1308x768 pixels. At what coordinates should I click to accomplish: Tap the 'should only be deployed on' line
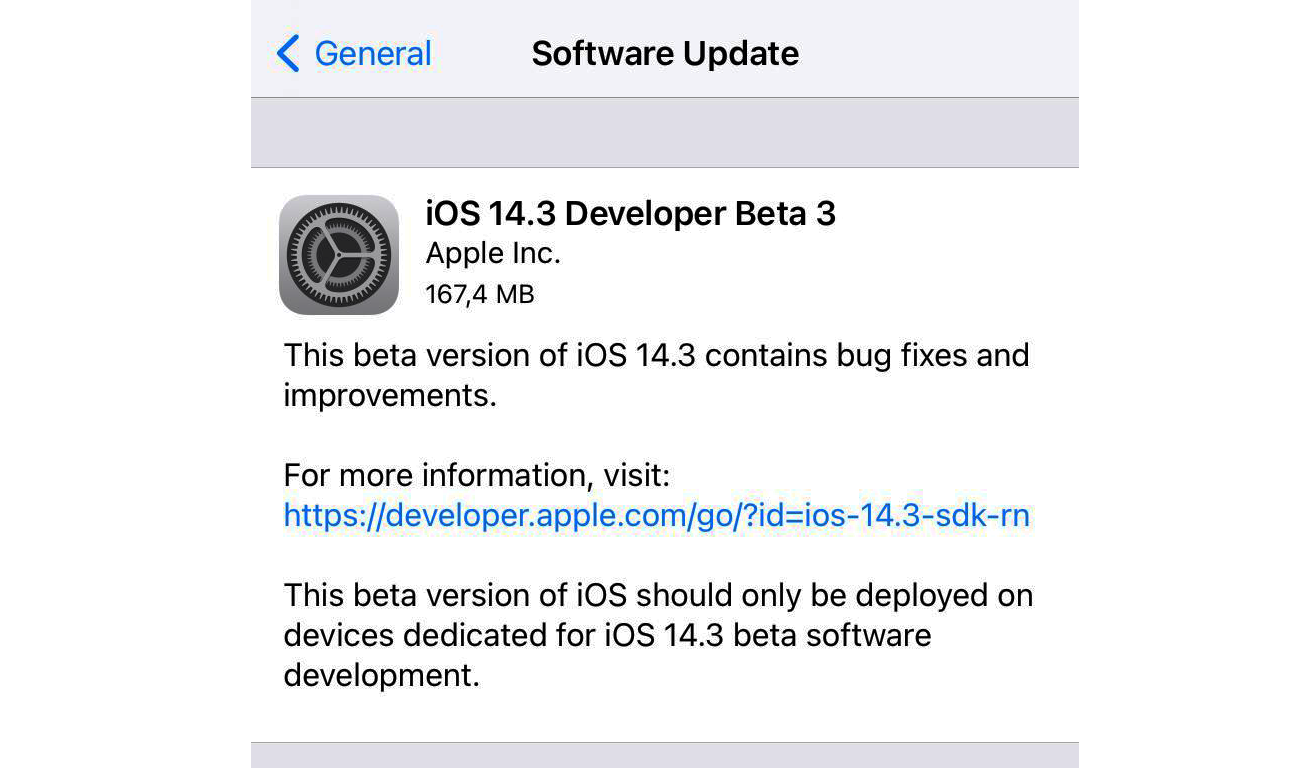[835, 595]
